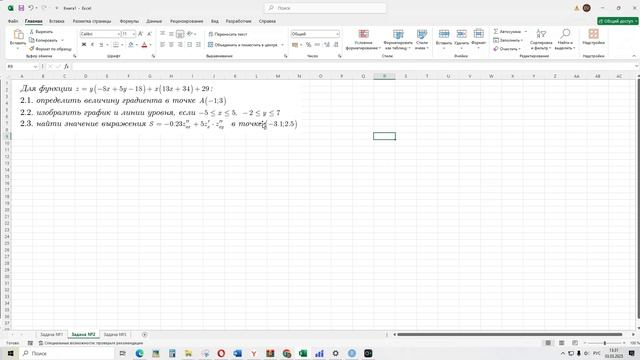The image size is (640, 360).
Task: Click the fill color bucket icon
Action: click(x=131, y=44)
